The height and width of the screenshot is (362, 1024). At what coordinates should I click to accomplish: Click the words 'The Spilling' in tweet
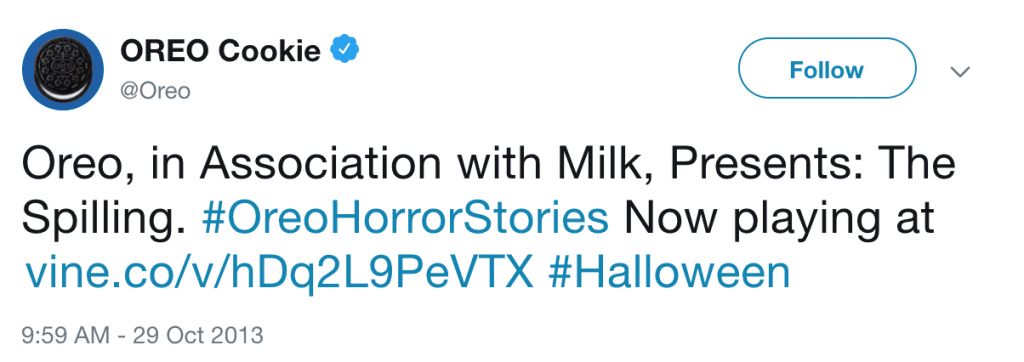(490, 194)
